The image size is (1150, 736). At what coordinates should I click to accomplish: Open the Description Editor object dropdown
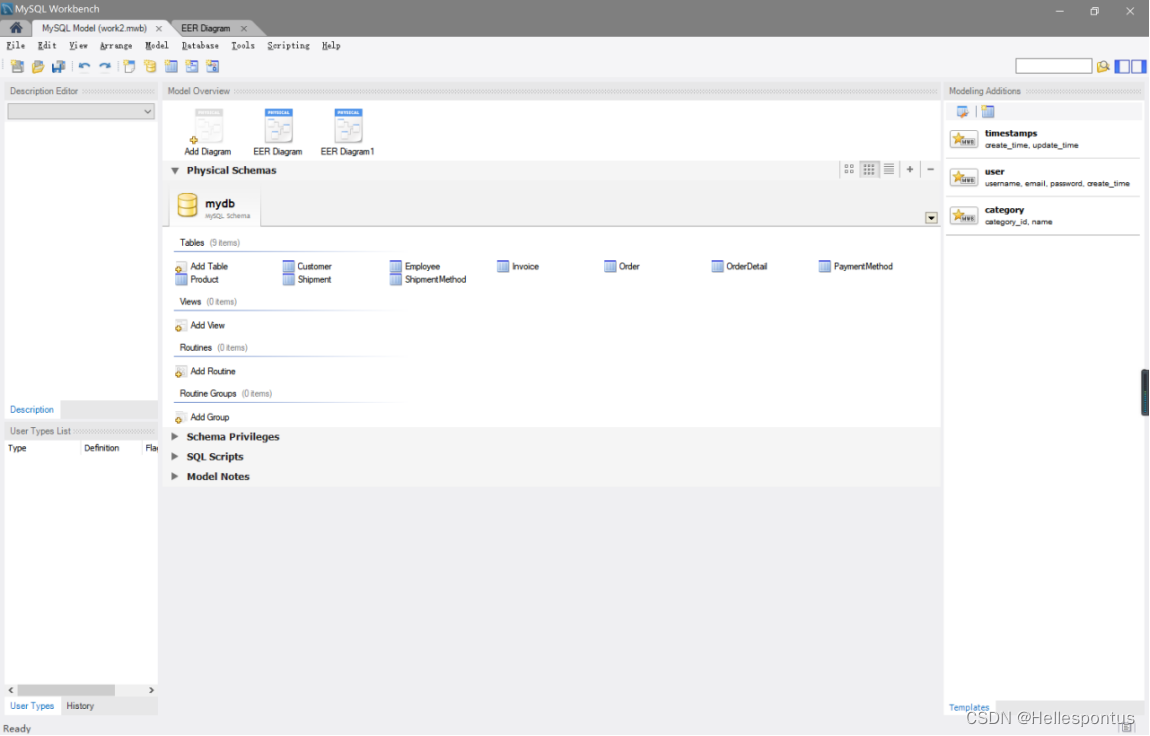(x=81, y=111)
